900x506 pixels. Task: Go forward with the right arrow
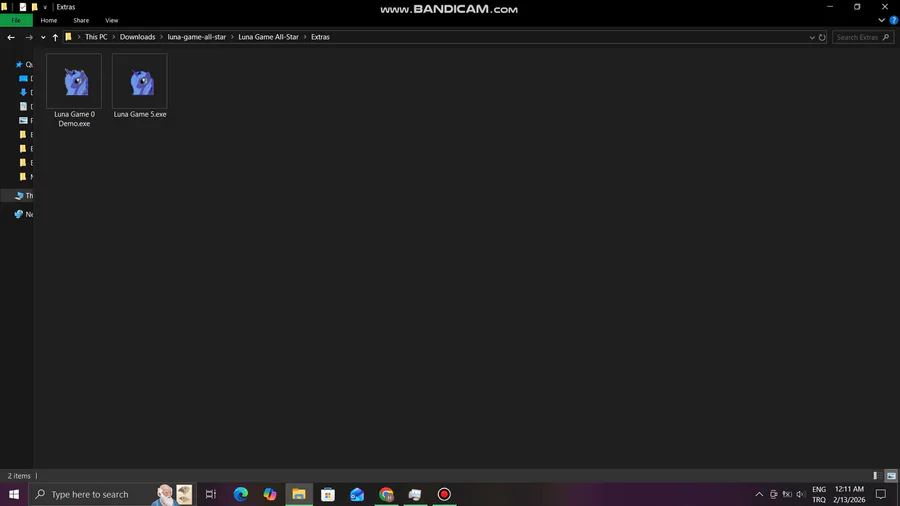[x=29, y=37]
